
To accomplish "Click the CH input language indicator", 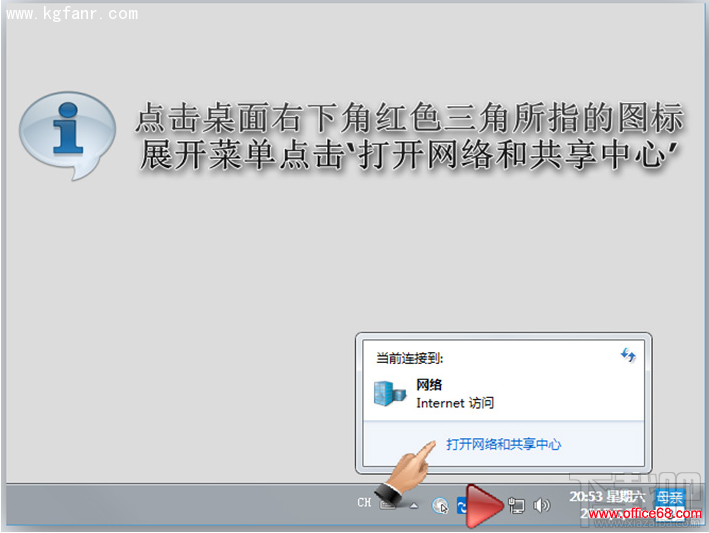I will 364,503.
